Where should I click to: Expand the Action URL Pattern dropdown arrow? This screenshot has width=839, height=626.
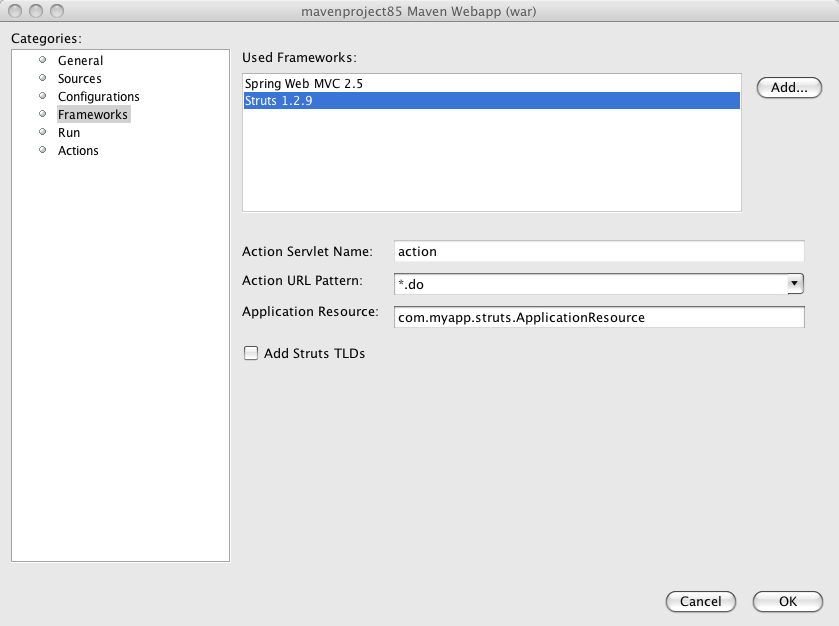click(795, 285)
